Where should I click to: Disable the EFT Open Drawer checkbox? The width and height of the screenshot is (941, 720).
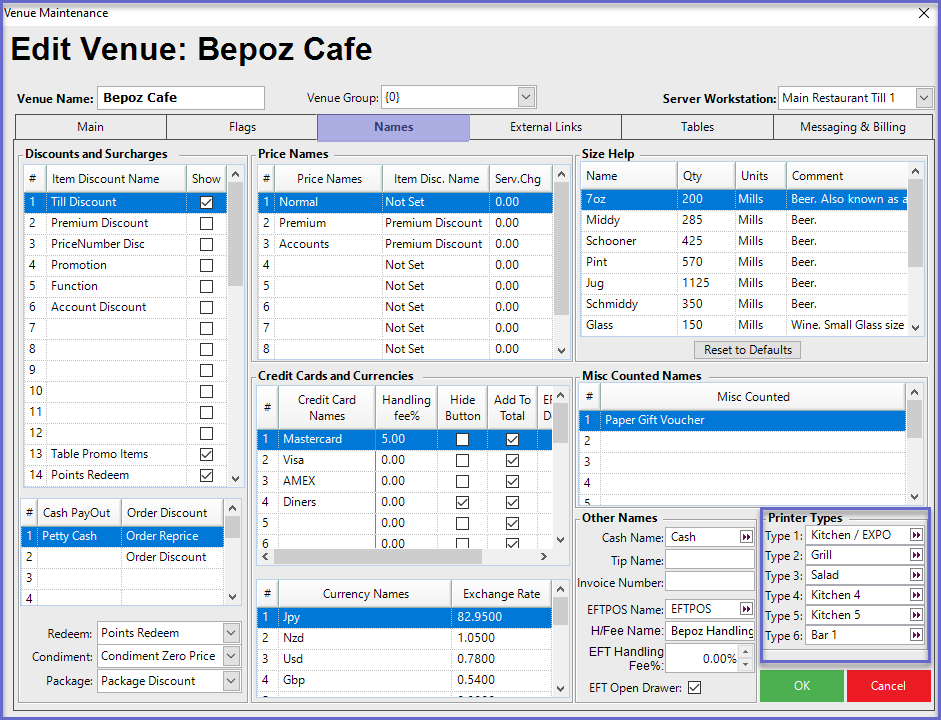click(695, 688)
